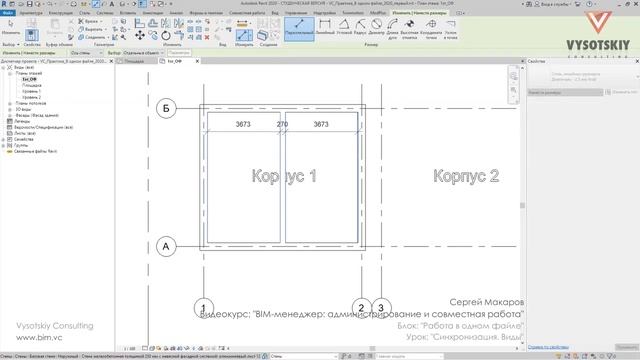Click the Справка по свойствам link
Viewport: 640px width, 360px height.
click(548, 347)
